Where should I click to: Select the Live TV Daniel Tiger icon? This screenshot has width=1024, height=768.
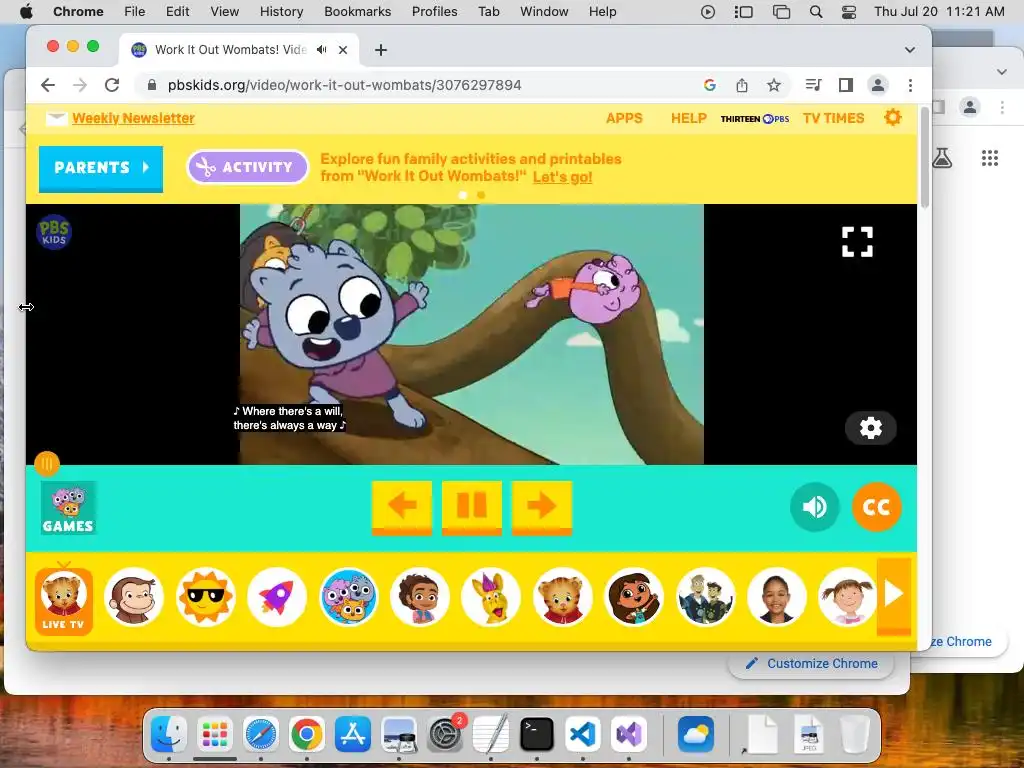tap(63, 601)
